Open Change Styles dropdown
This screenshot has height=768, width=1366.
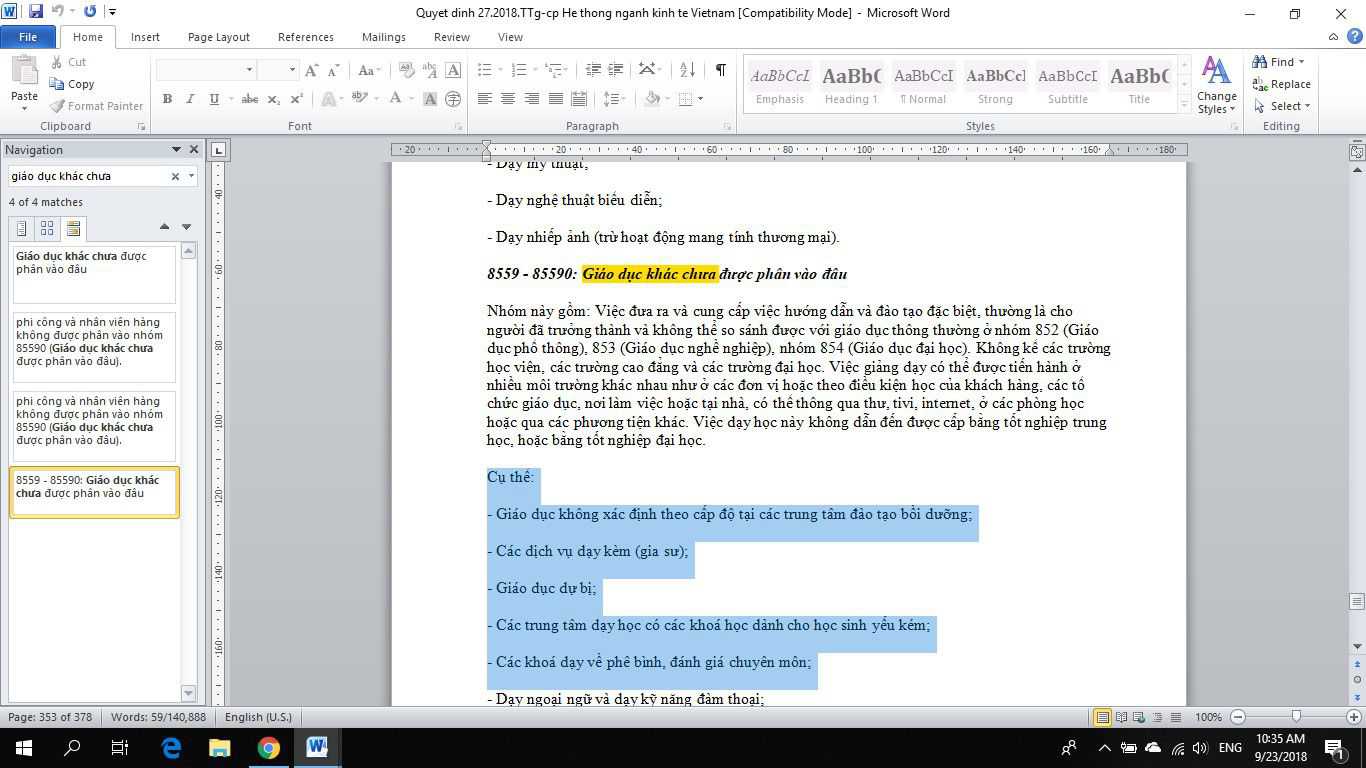1216,86
